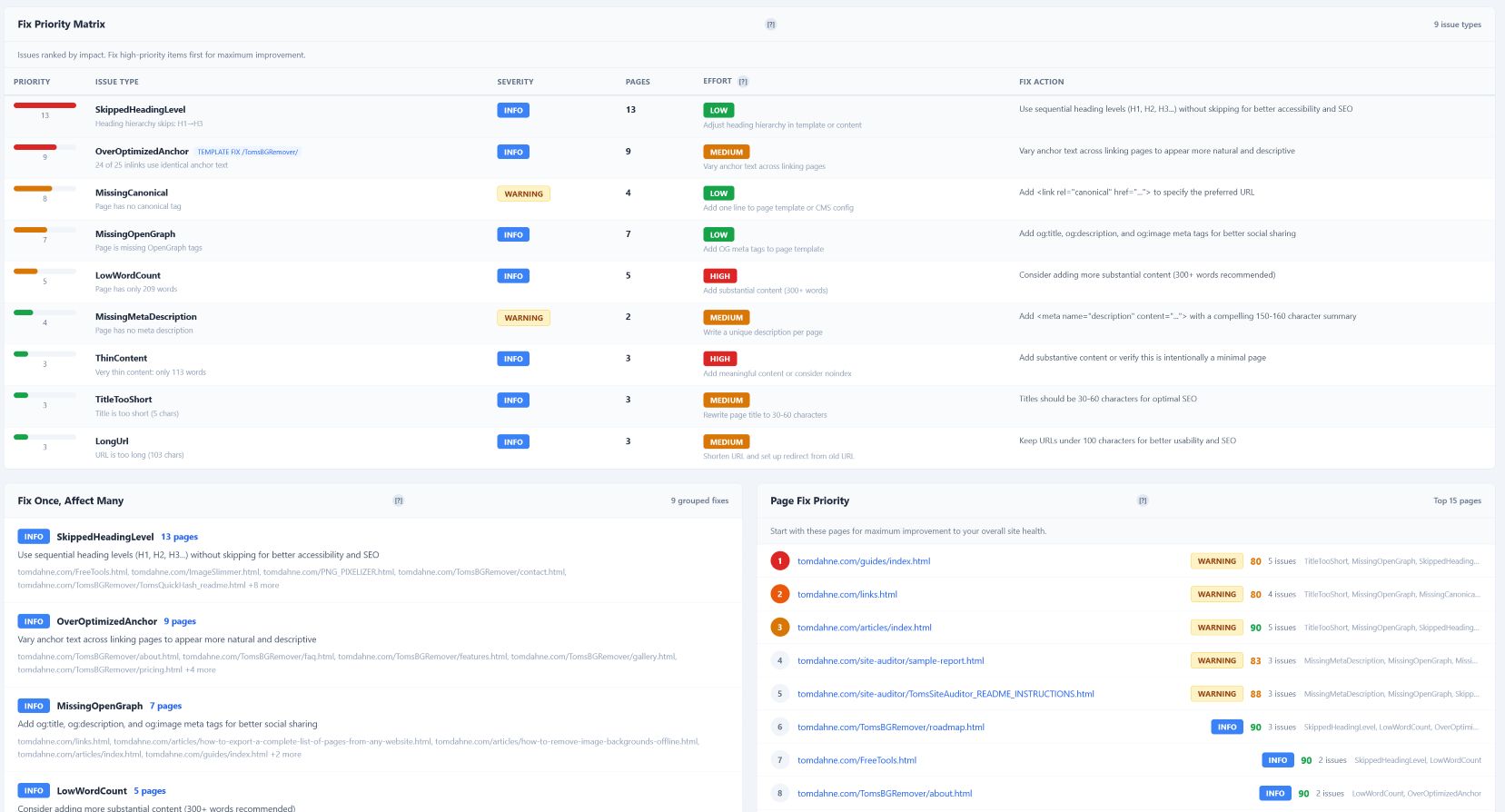
Task: Click the MissingMetaDescription issue type title
Action: point(146,317)
